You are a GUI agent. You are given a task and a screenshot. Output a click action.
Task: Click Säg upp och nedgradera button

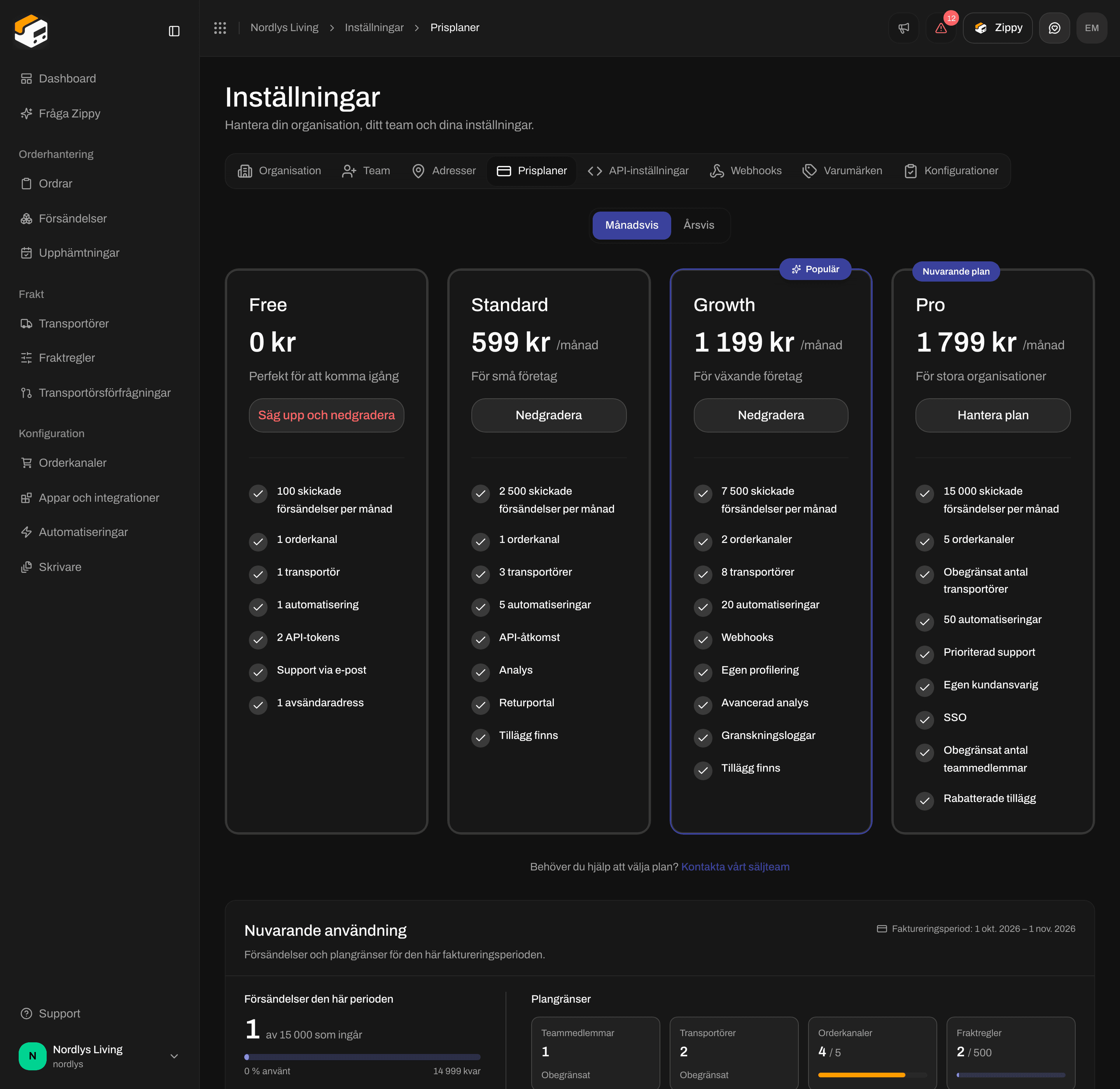pyautogui.click(x=326, y=415)
